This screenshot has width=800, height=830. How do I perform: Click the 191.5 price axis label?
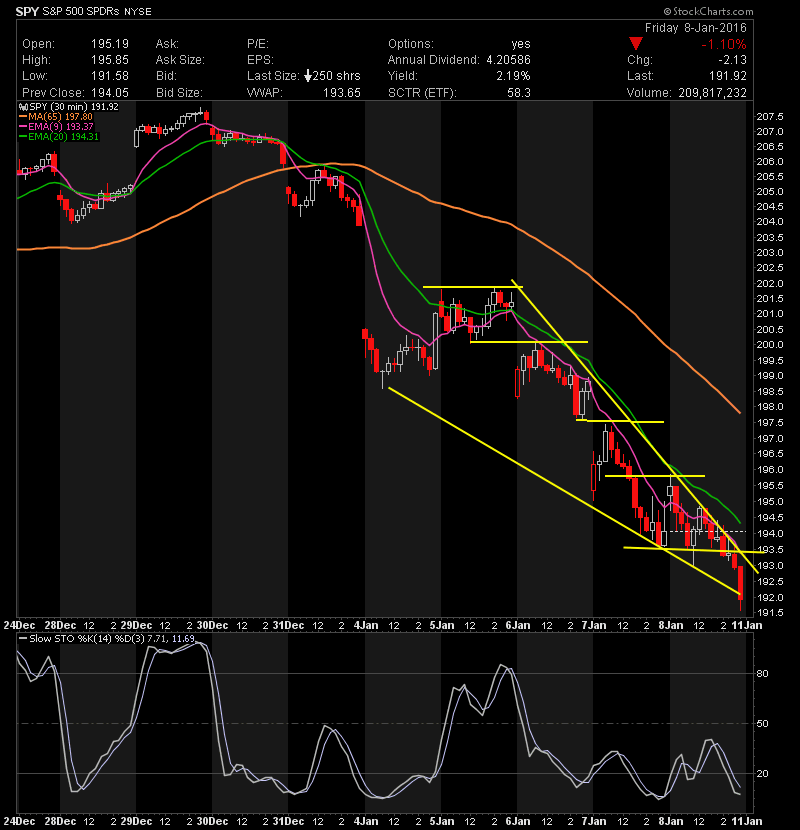[770, 613]
